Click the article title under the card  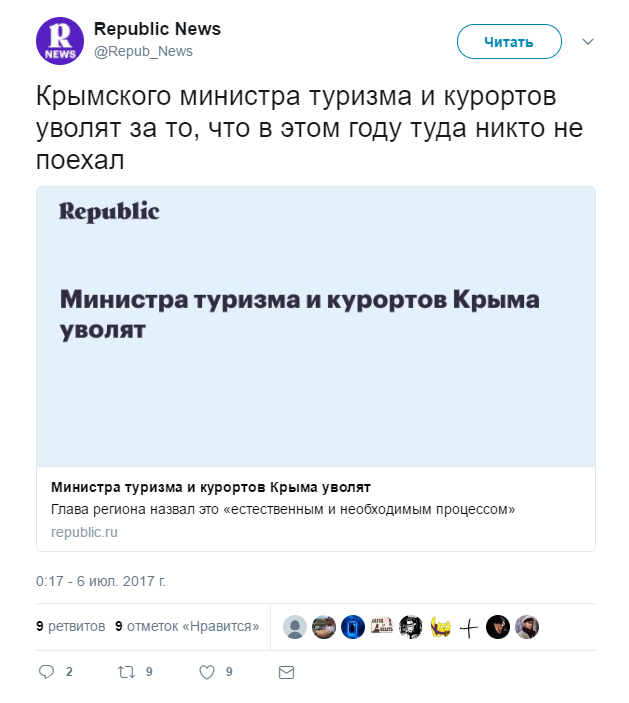tap(210, 487)
